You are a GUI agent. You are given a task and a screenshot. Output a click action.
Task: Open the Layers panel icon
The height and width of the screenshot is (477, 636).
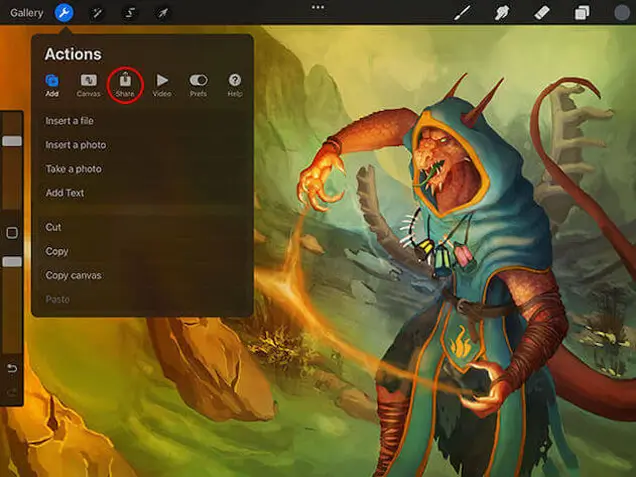pos(581,13)
